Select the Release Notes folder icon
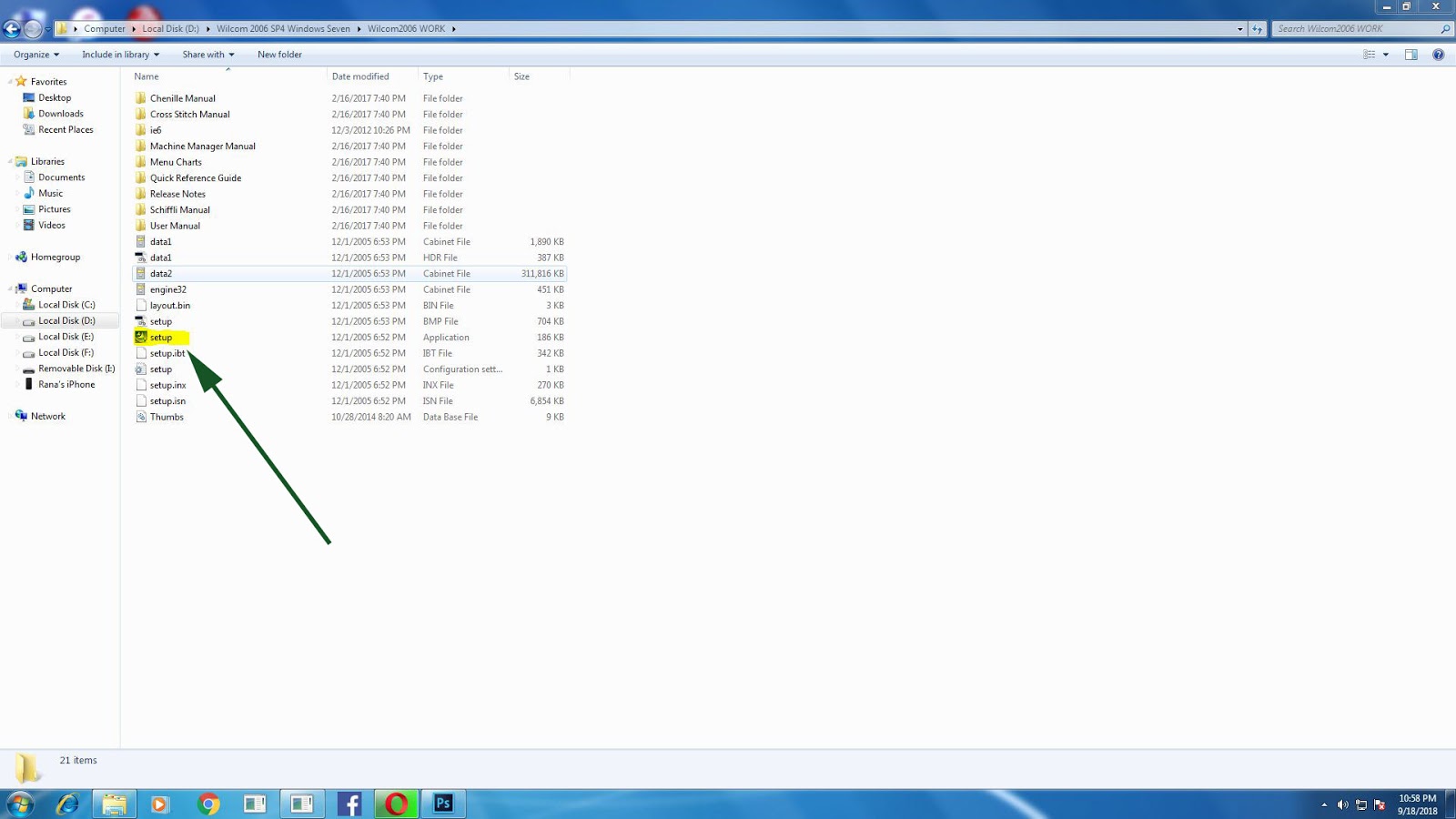Image resolution: width=1456 pixels, height=819 pixels. 141,194
